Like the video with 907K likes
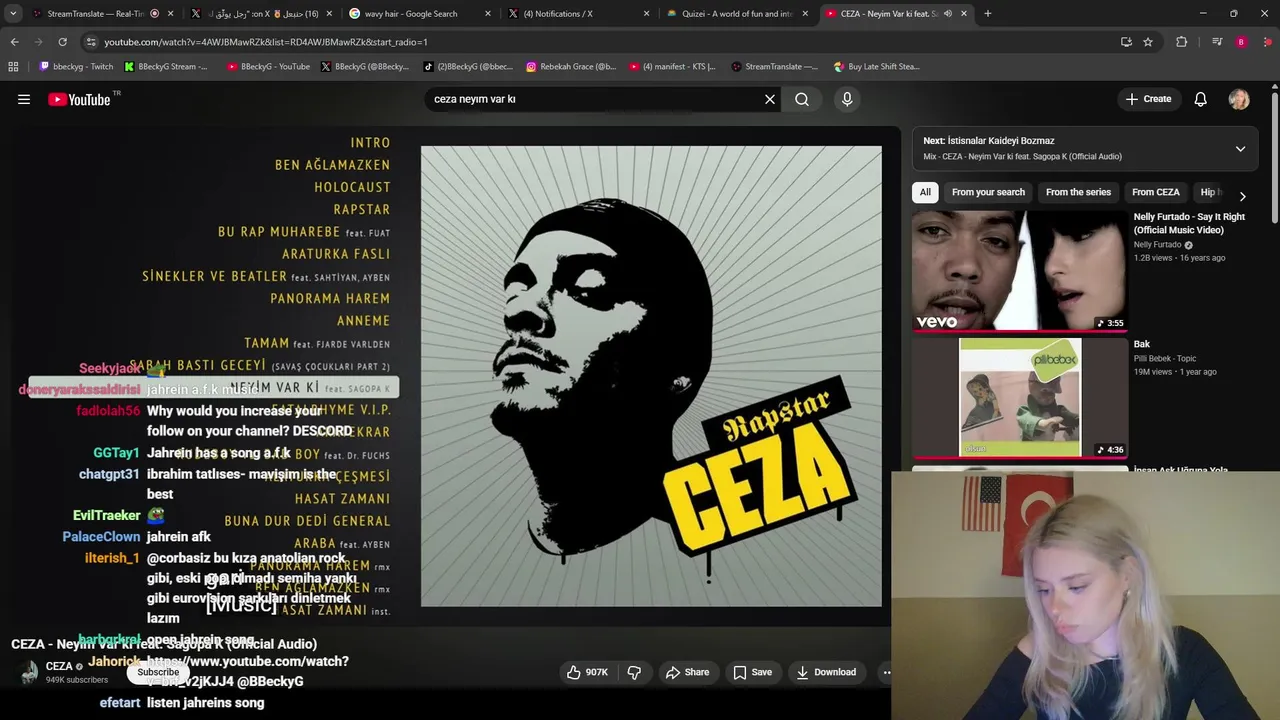 click(x=587, y=672)
